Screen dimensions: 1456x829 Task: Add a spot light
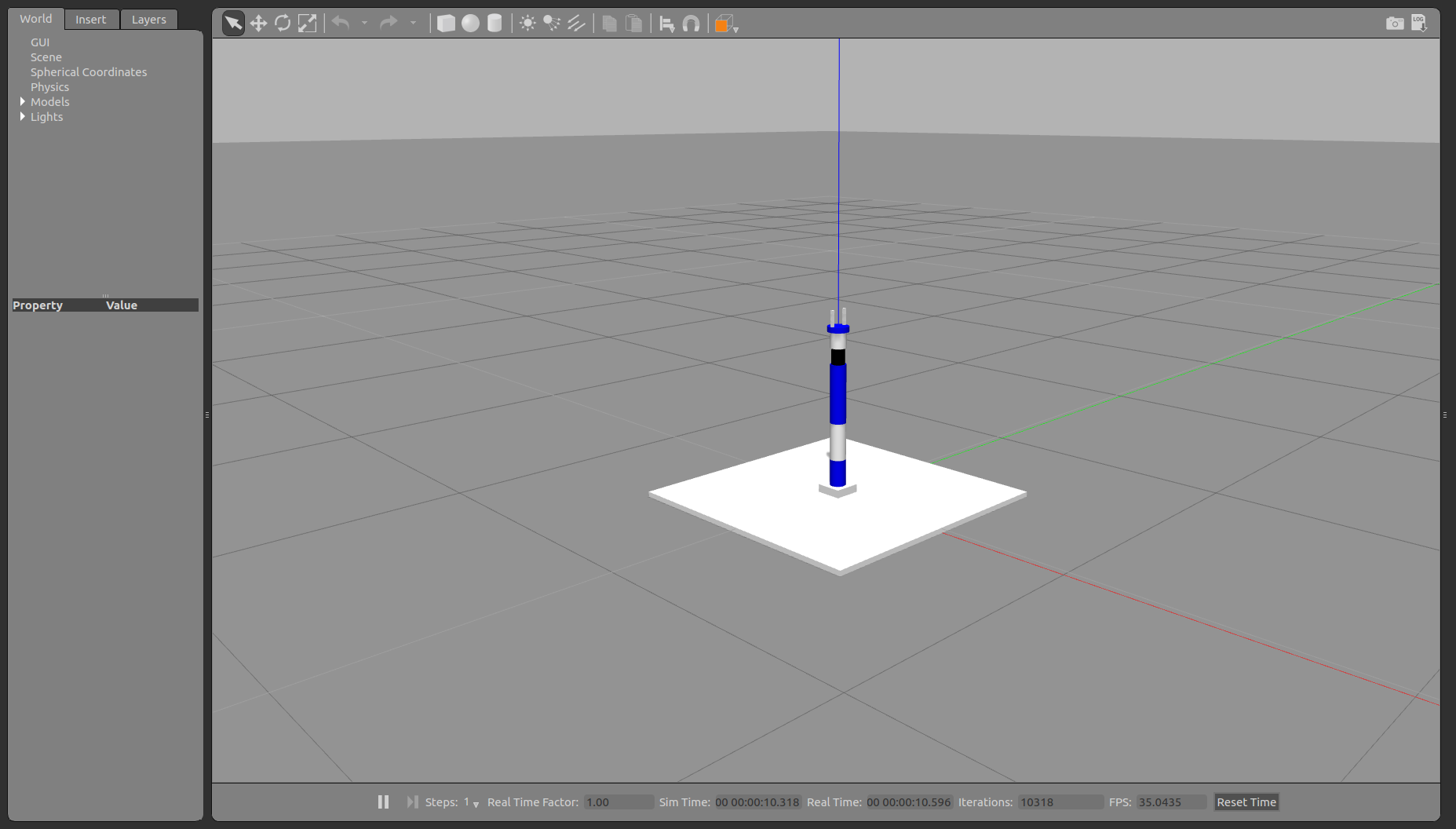pos(552,24)
